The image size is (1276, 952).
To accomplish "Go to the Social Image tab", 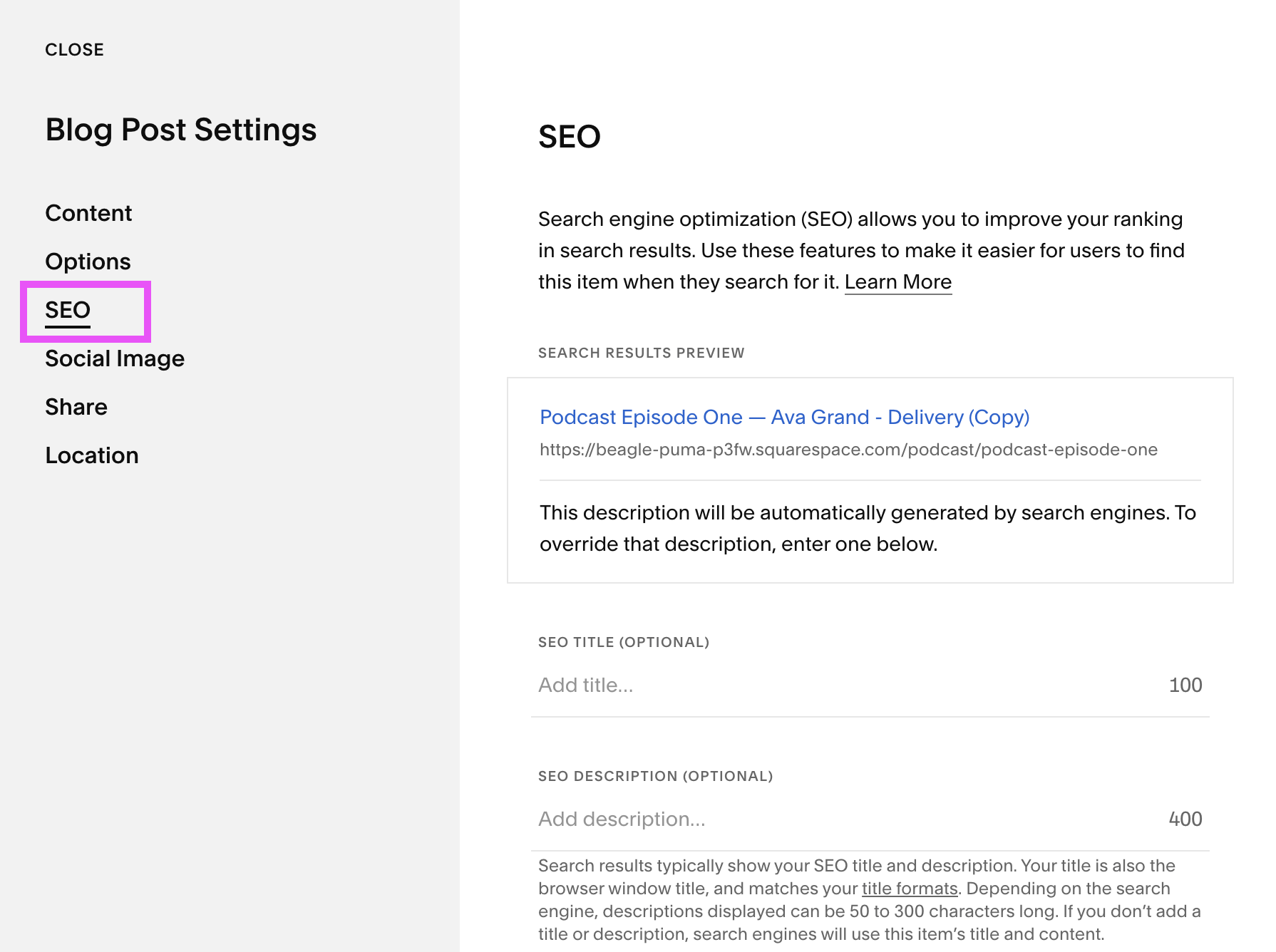I will click(115, 358).
